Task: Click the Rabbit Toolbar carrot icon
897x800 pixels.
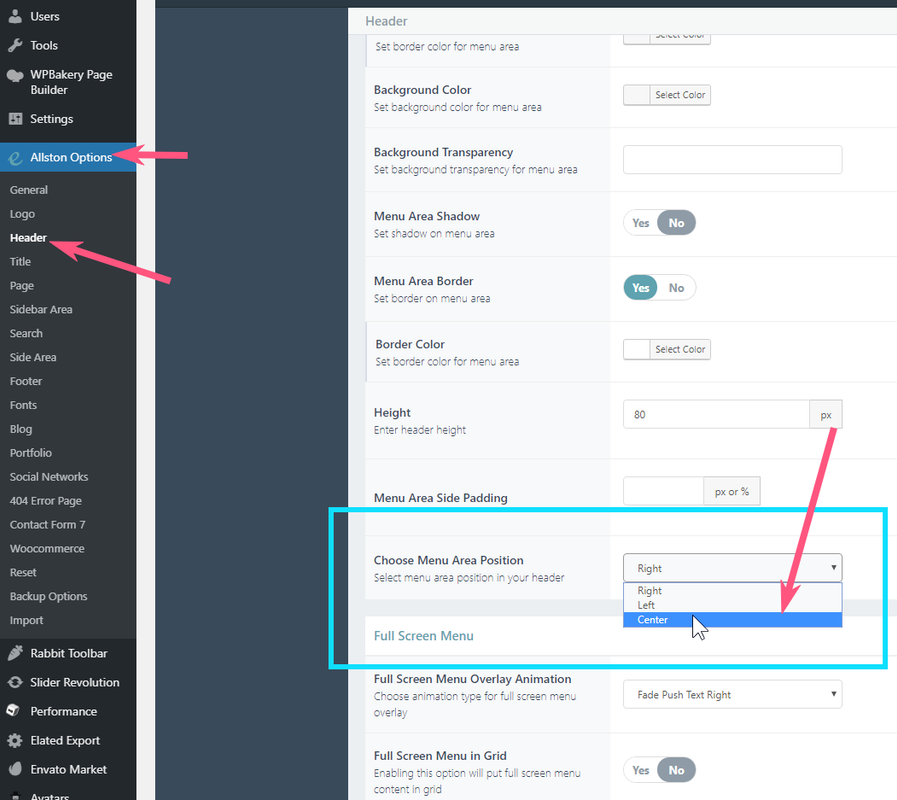Action: [x=15, y=653]
